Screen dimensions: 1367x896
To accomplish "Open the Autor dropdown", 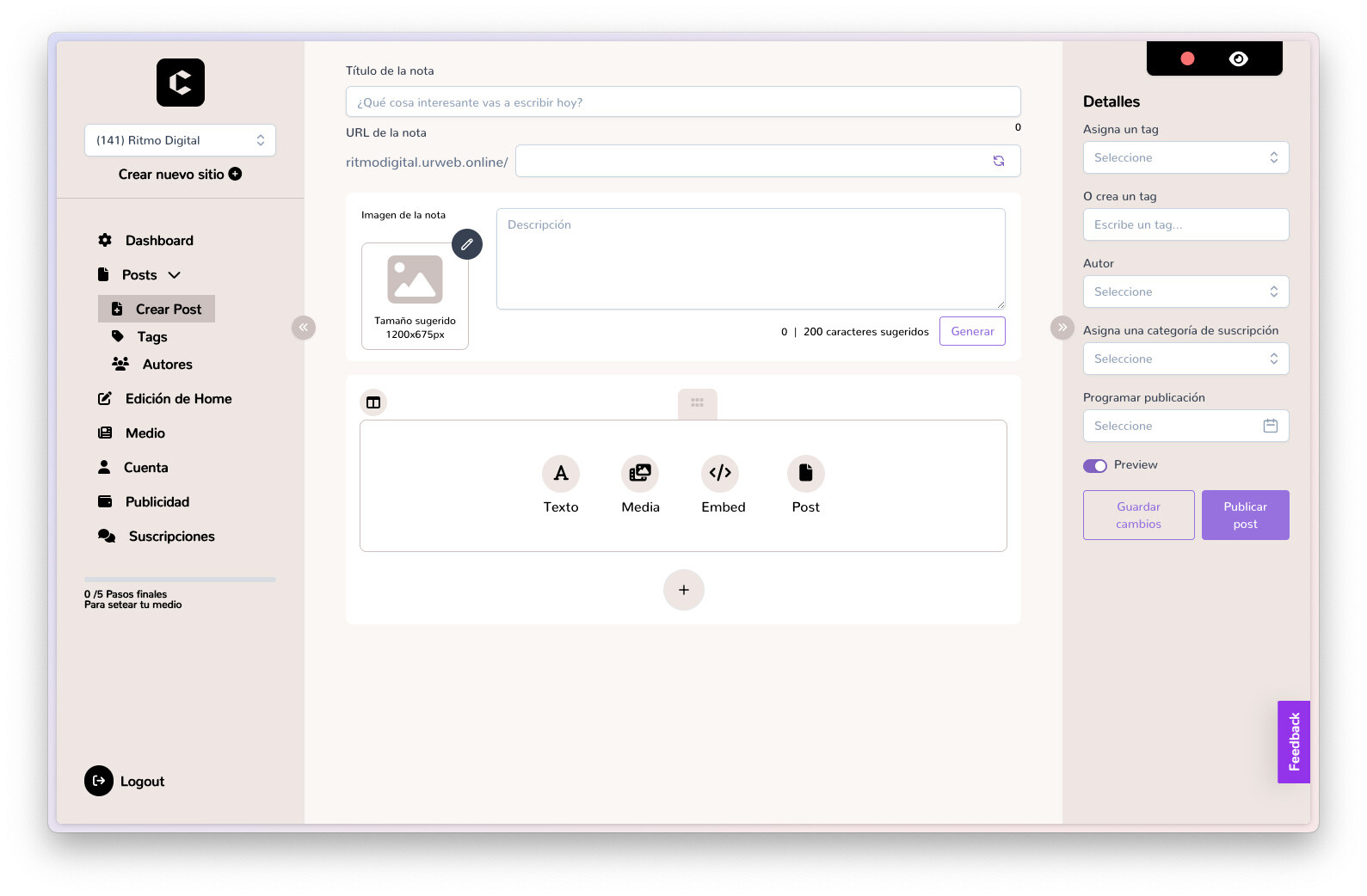I will click(1185, 292).
